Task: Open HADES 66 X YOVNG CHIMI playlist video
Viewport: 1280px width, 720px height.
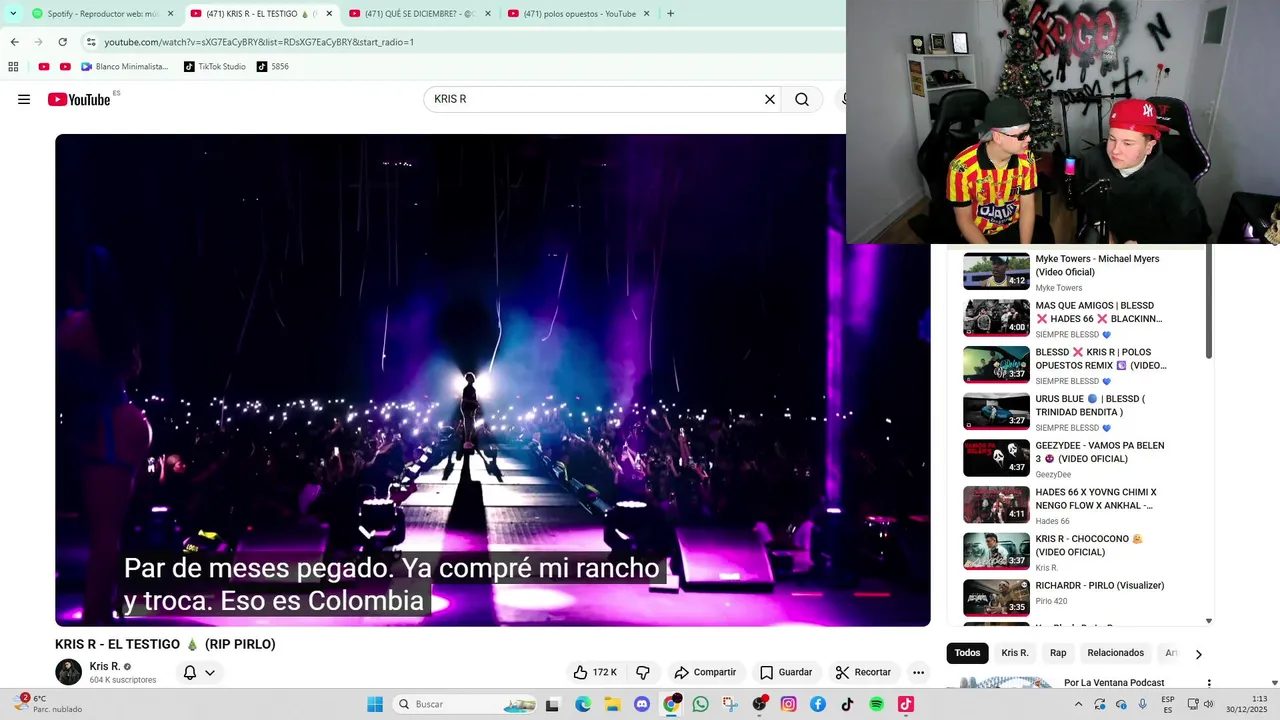Action: point(1080,505)
